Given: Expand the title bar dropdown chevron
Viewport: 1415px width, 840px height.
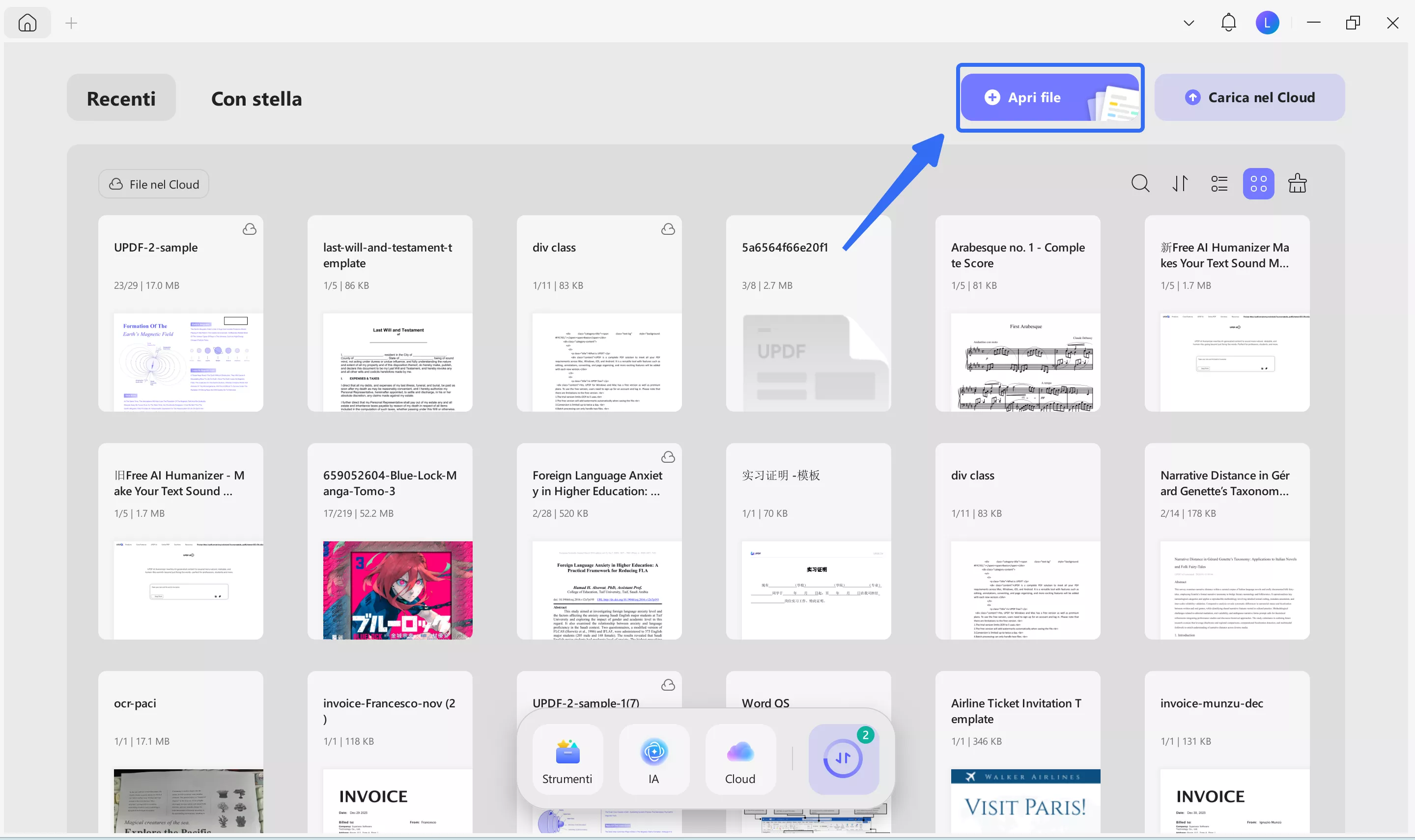Looking at the screenshot, I should click(1189, 23).
